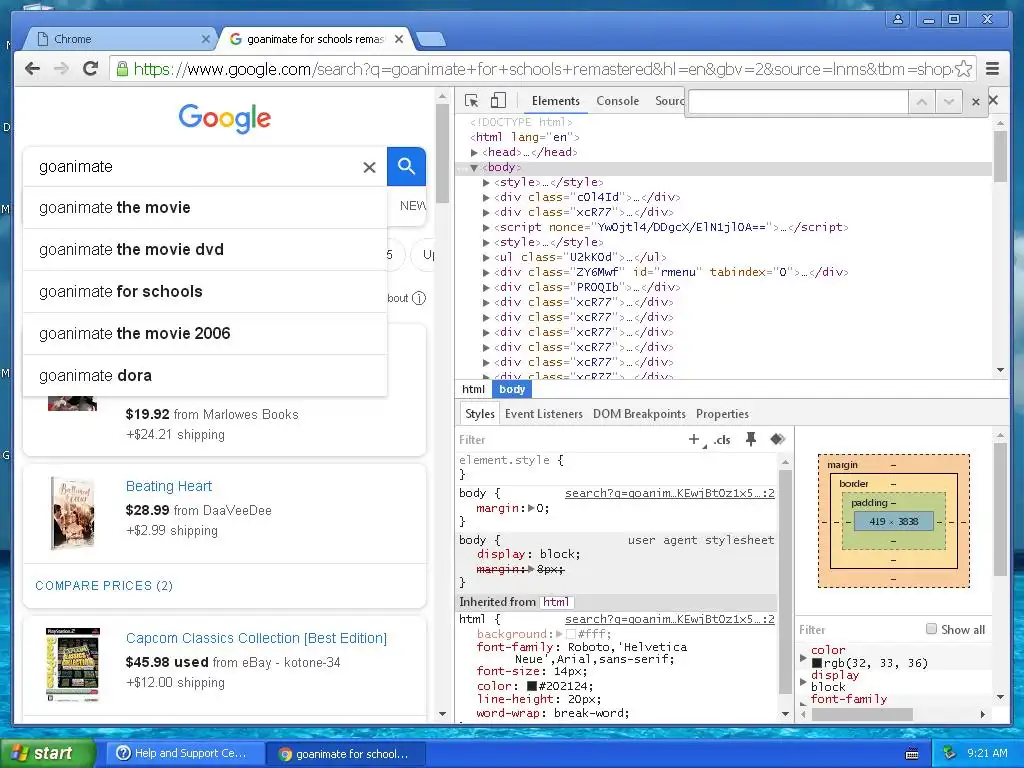
Task: Add new style rule plus icon
Action: tap(694, 440)
